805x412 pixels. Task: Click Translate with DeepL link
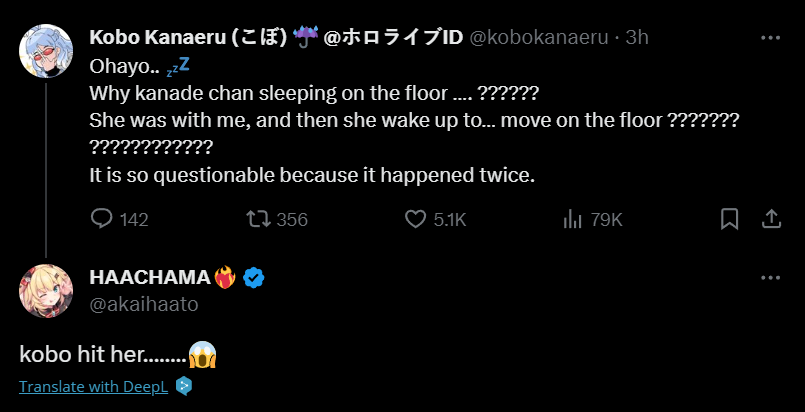(x=94, y=387)
